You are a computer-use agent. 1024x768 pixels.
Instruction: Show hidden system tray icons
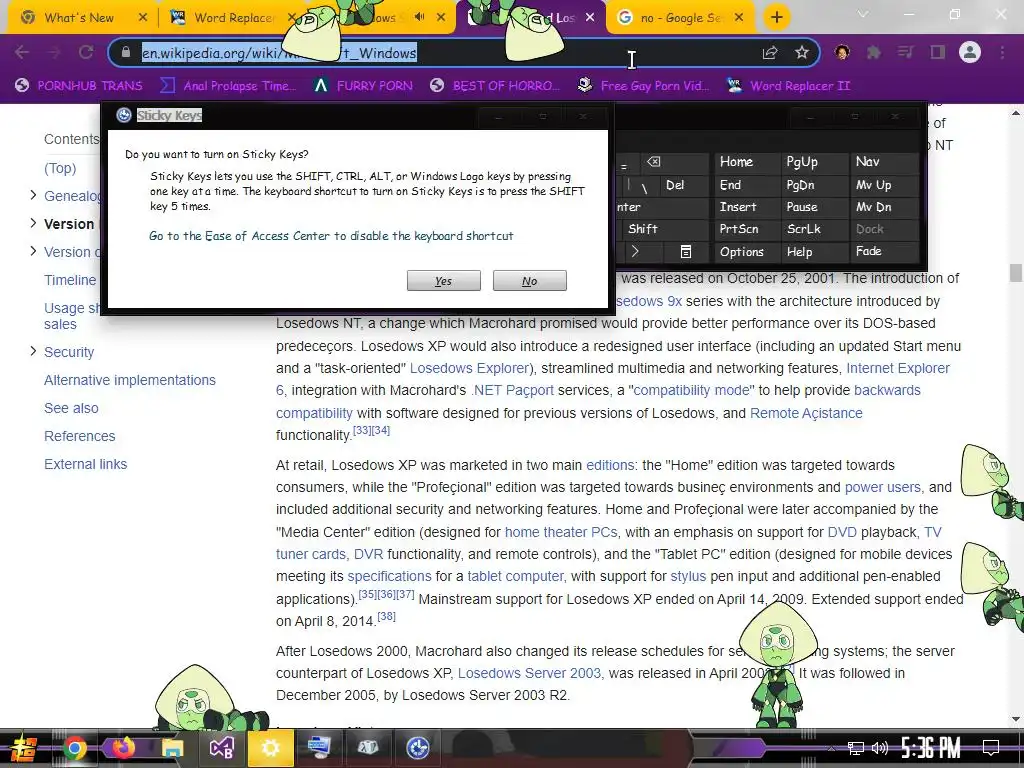click(831, 748)
